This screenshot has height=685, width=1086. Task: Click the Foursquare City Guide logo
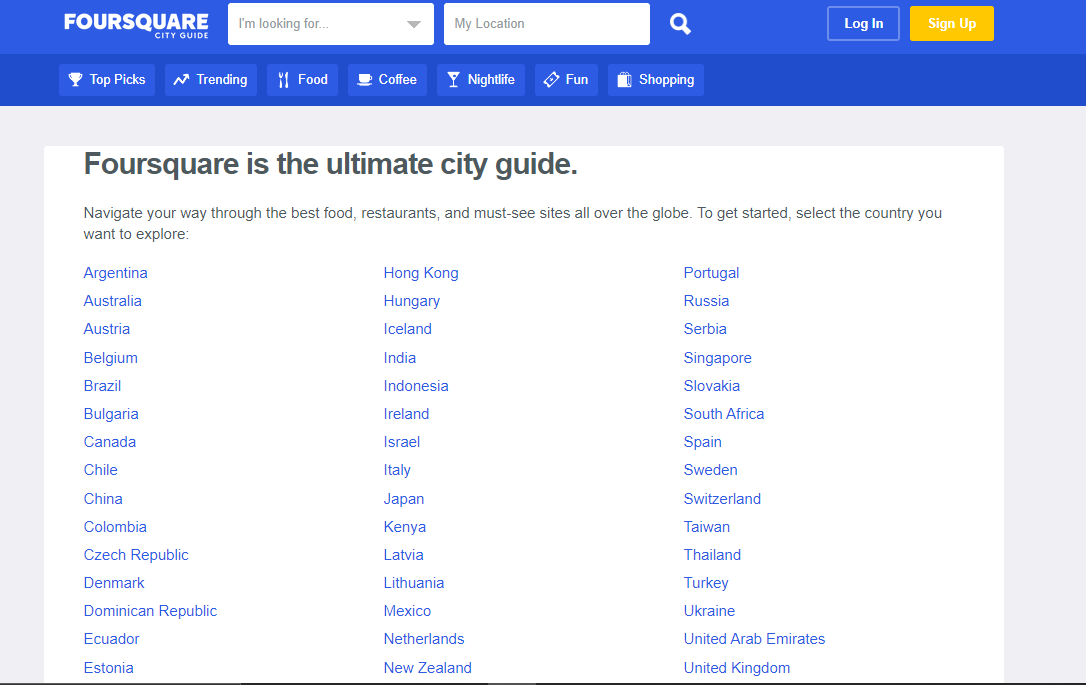136,25
